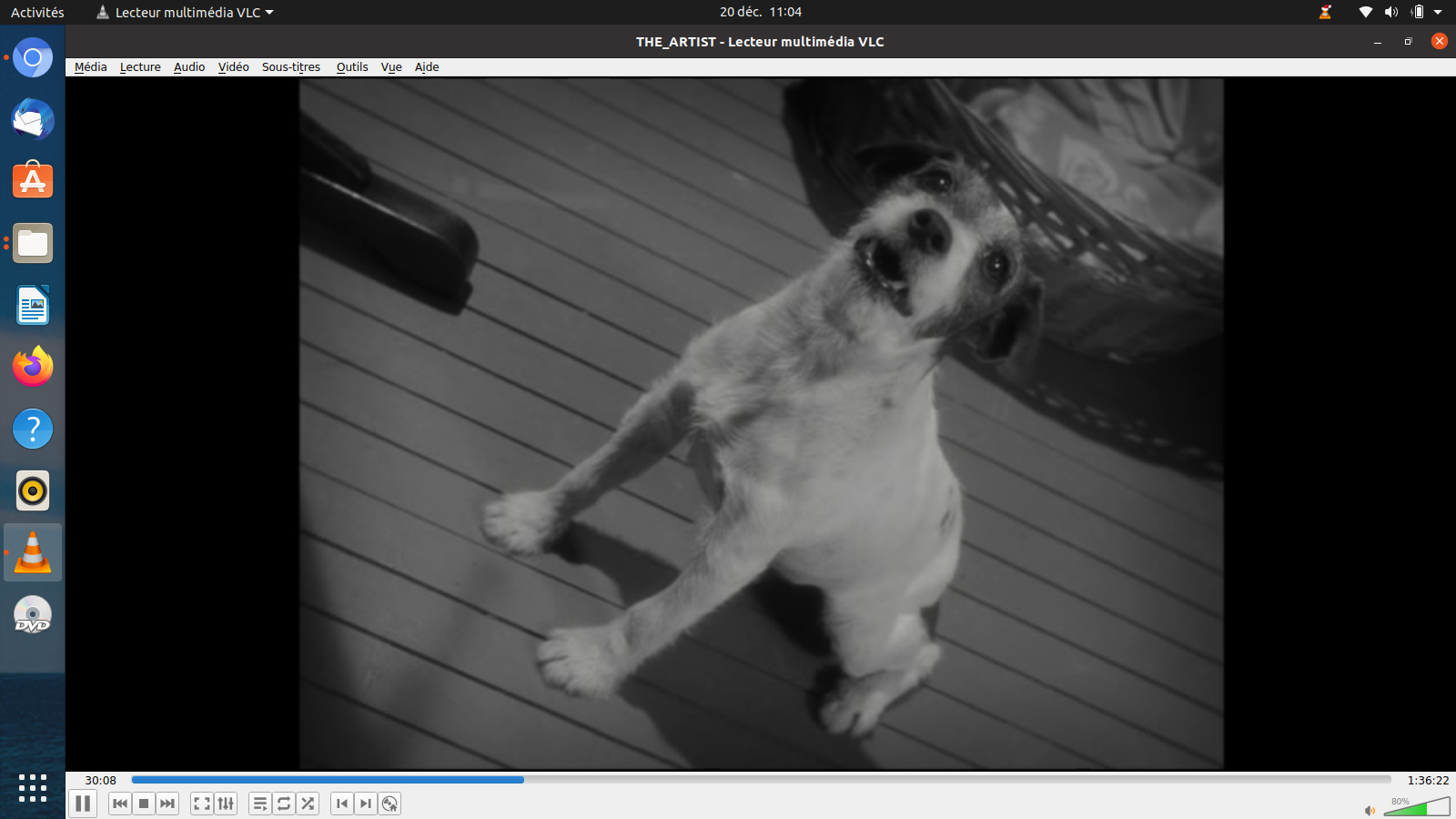Show the playlist panel
The height and width of the screenshot is (819, 1456).
(260, 804)
